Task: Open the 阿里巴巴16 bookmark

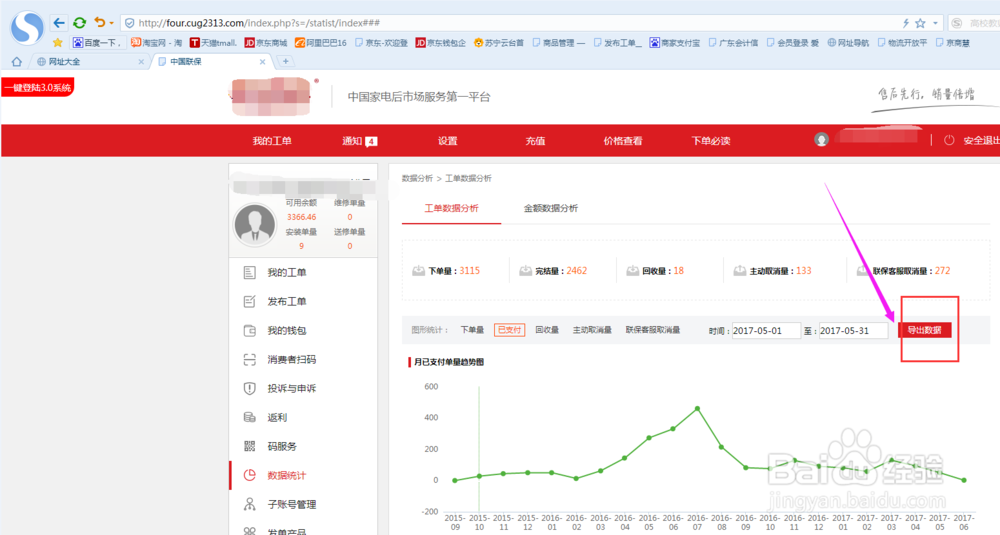Action: pyautogui.click(x=321, y=43)
